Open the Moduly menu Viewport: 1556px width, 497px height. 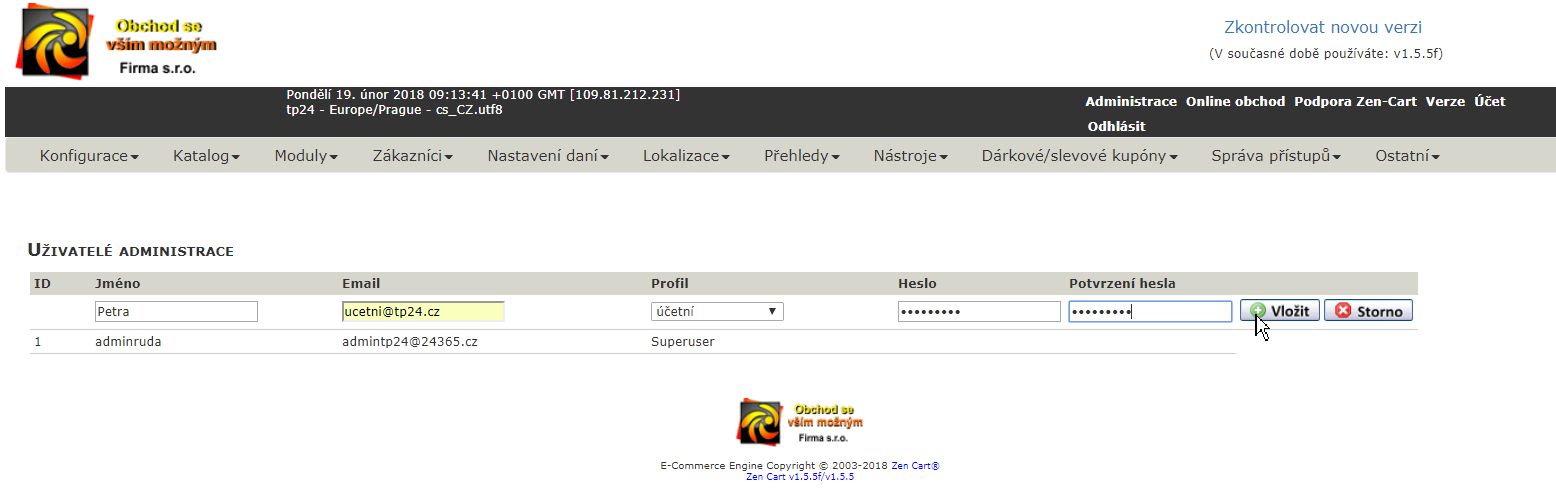tap(306, 156)
